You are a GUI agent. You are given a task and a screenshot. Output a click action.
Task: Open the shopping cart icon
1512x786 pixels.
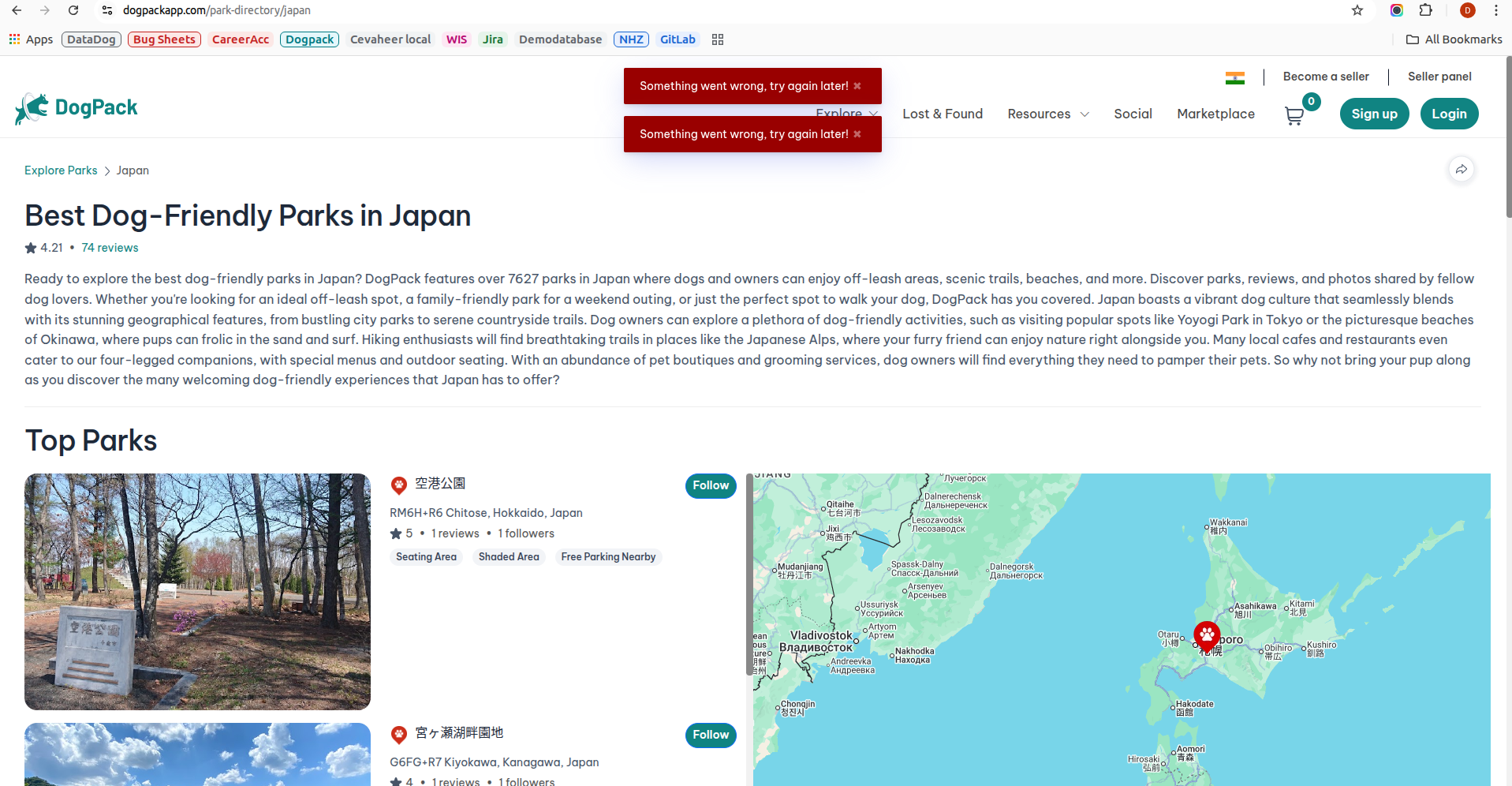tap(1294, 115)
